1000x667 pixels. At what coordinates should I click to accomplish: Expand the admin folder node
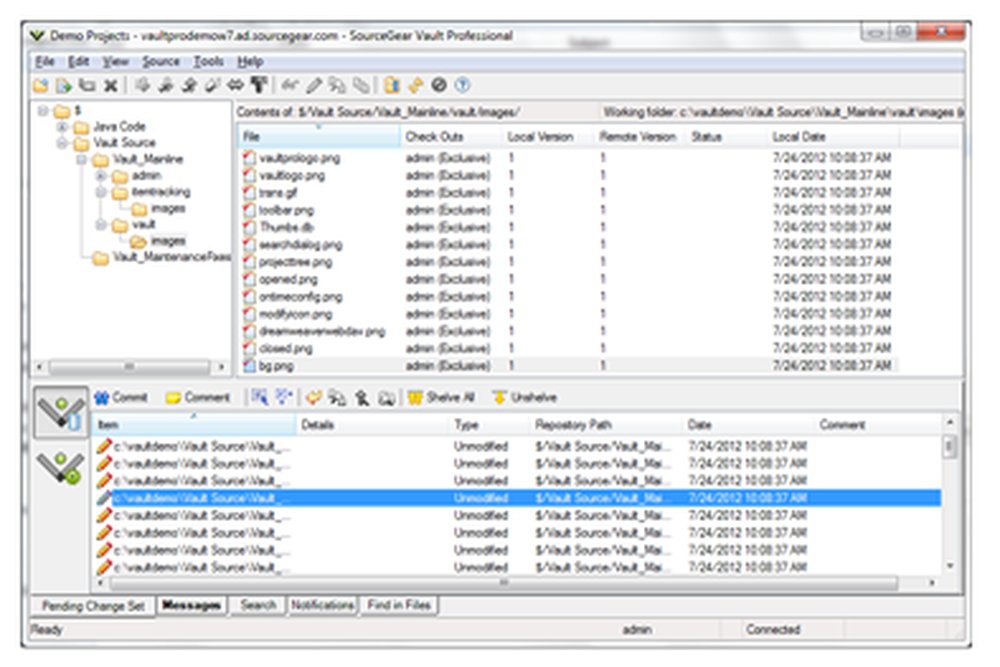101,175
